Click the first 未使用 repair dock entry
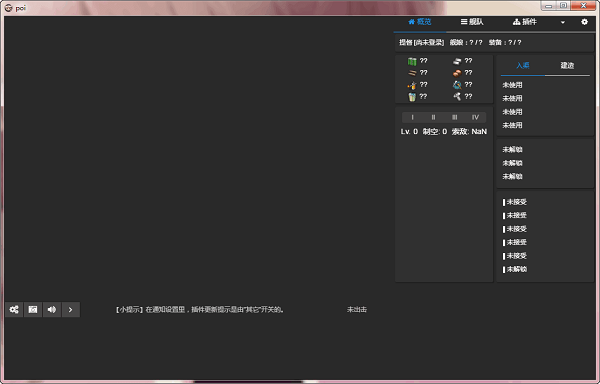 pos(512,85)
